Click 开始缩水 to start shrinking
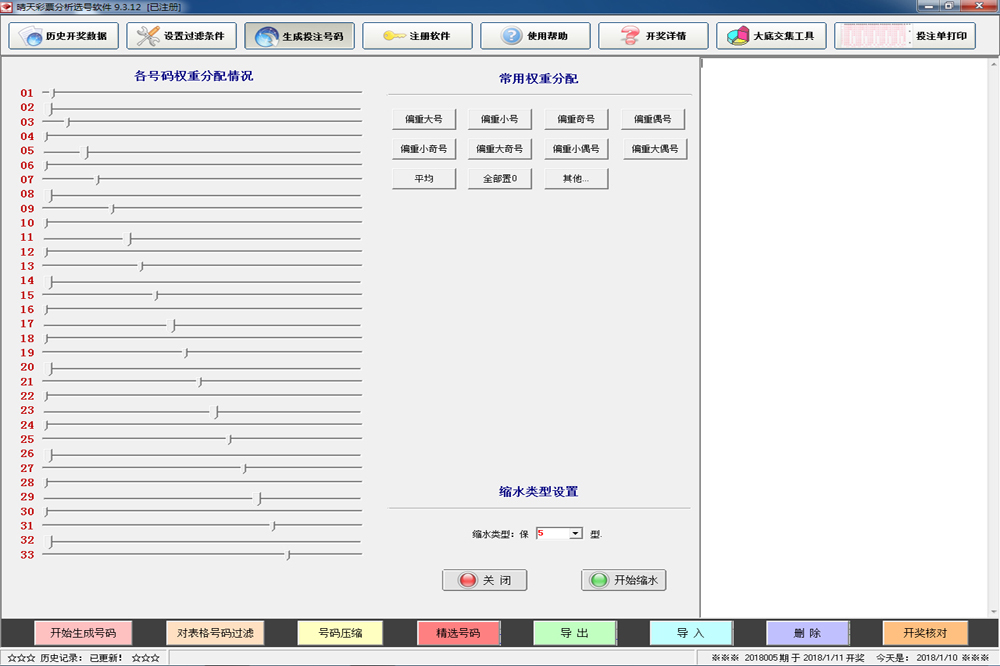 (x=625, y=580)
